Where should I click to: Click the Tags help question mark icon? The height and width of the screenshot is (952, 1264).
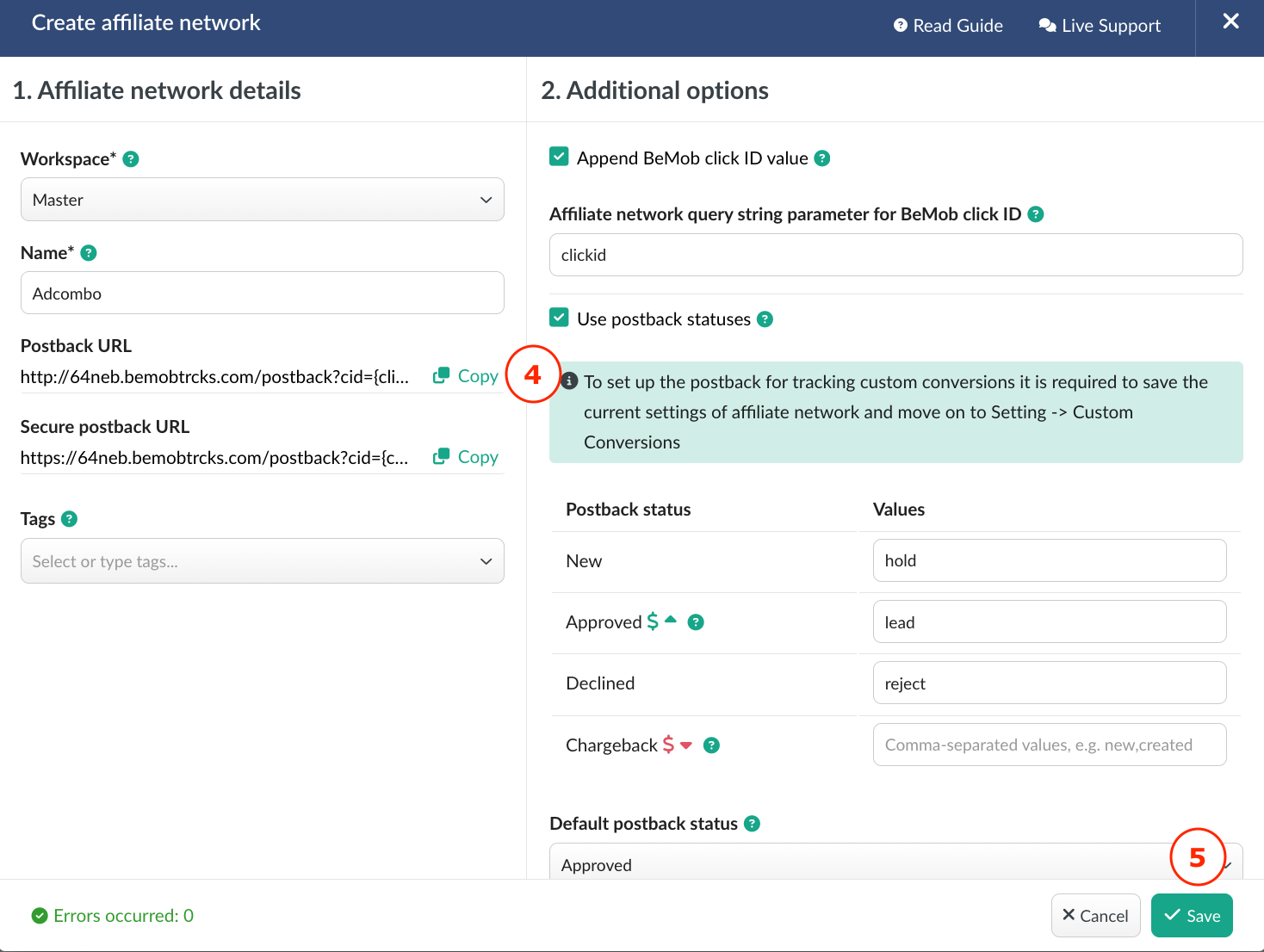[x=70, y=519]
